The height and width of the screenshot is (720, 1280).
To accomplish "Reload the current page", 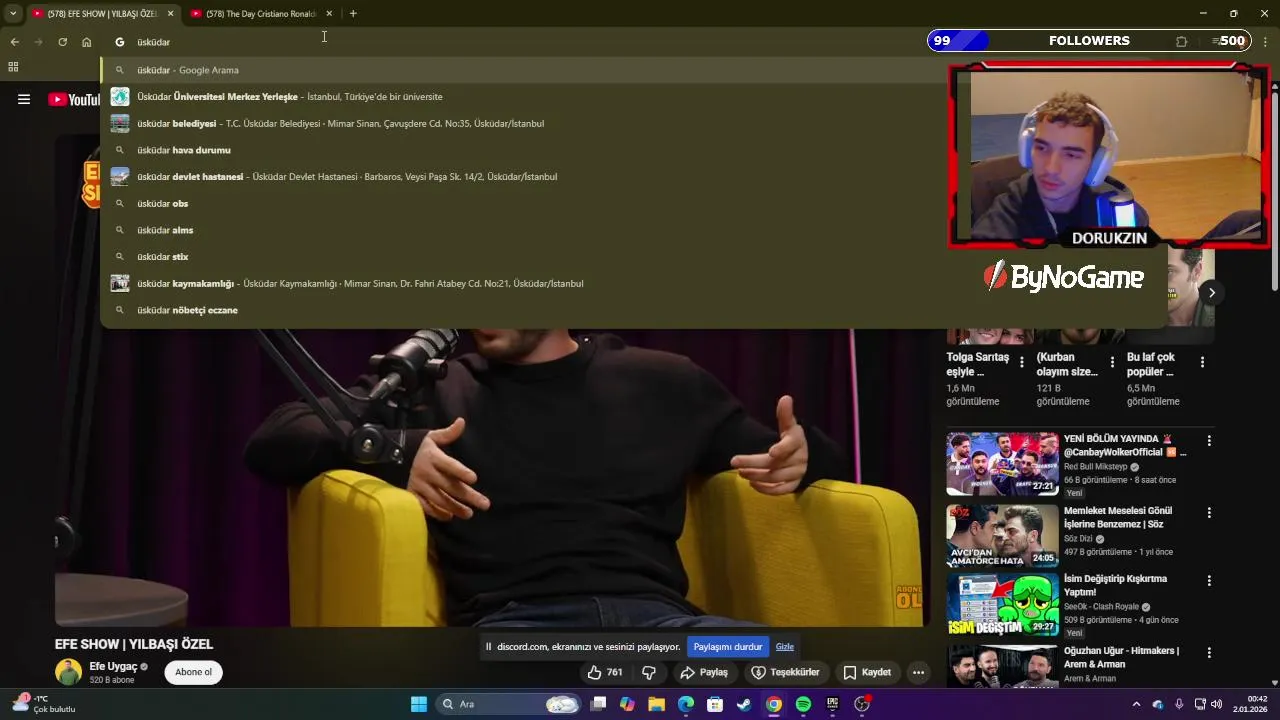I will (62, 42).
